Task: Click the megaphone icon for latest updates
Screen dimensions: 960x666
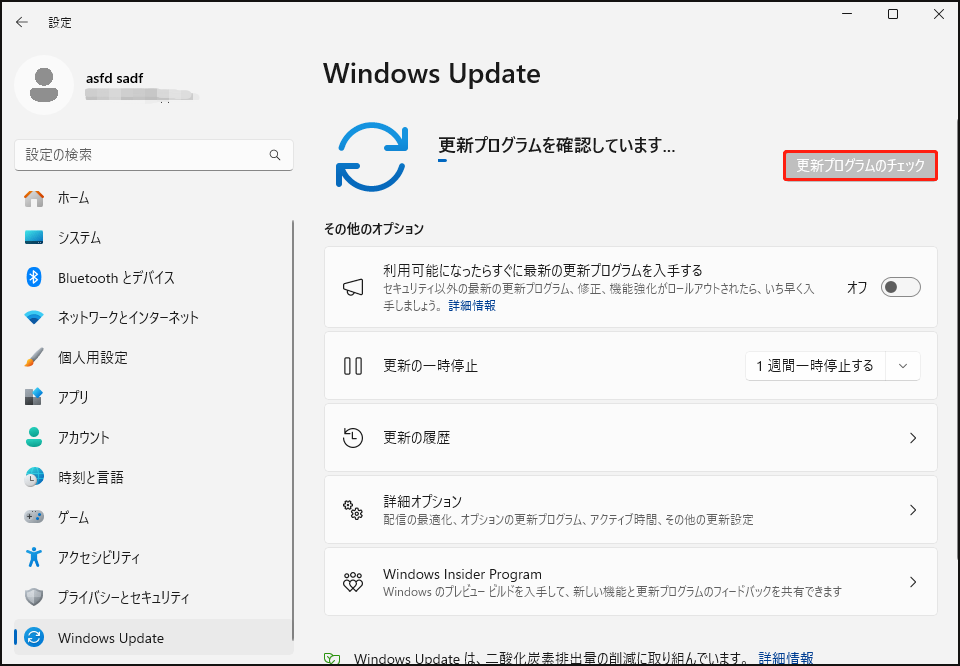Action: pyautogui.click(x=353, y=287)
